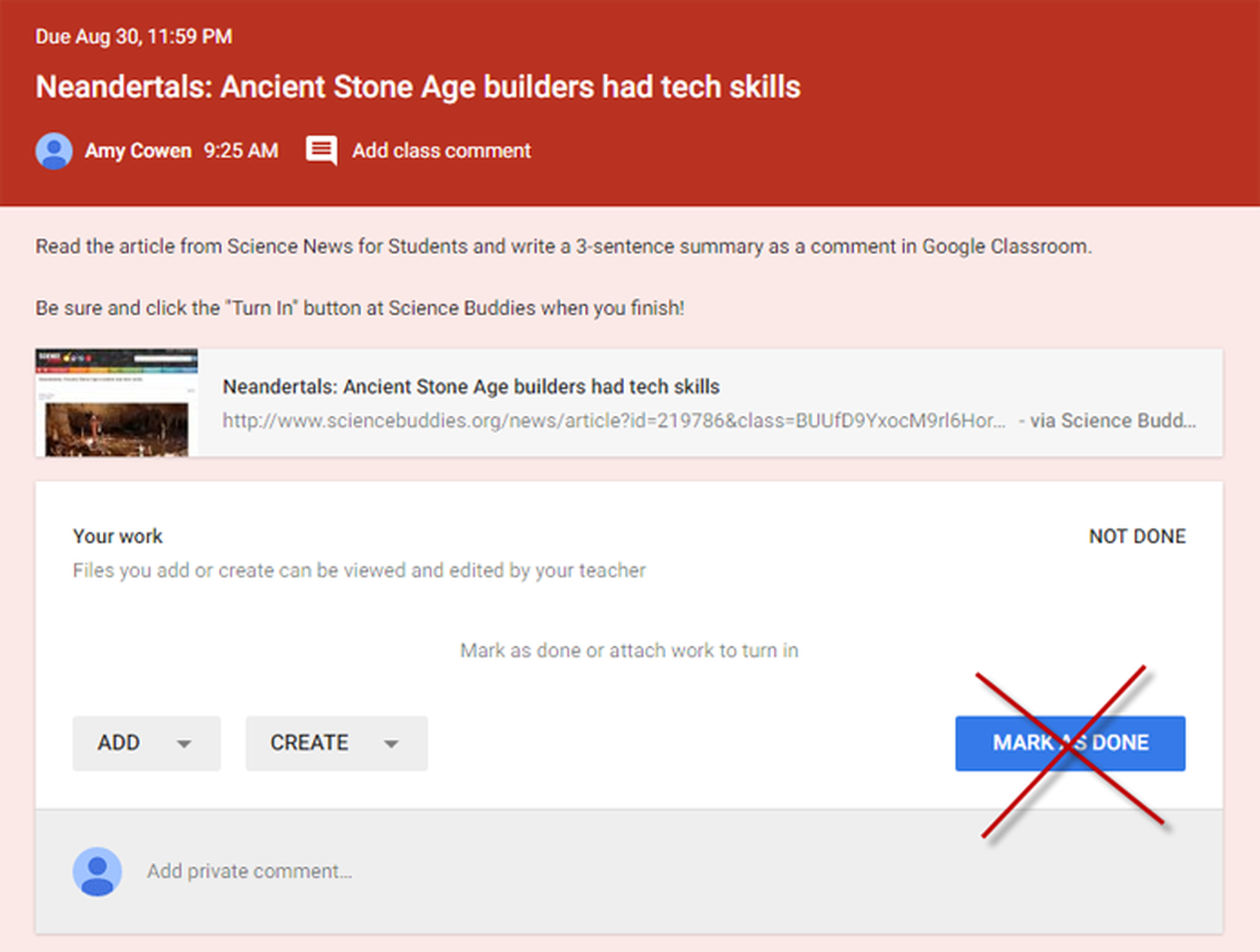Open the Neandertals attachment title link
The image size is (1260, 952).
click(471, 386)
